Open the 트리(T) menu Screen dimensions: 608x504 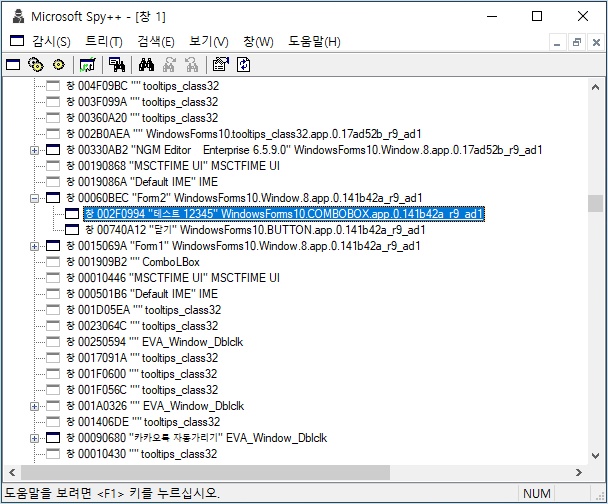coord(104,41)
